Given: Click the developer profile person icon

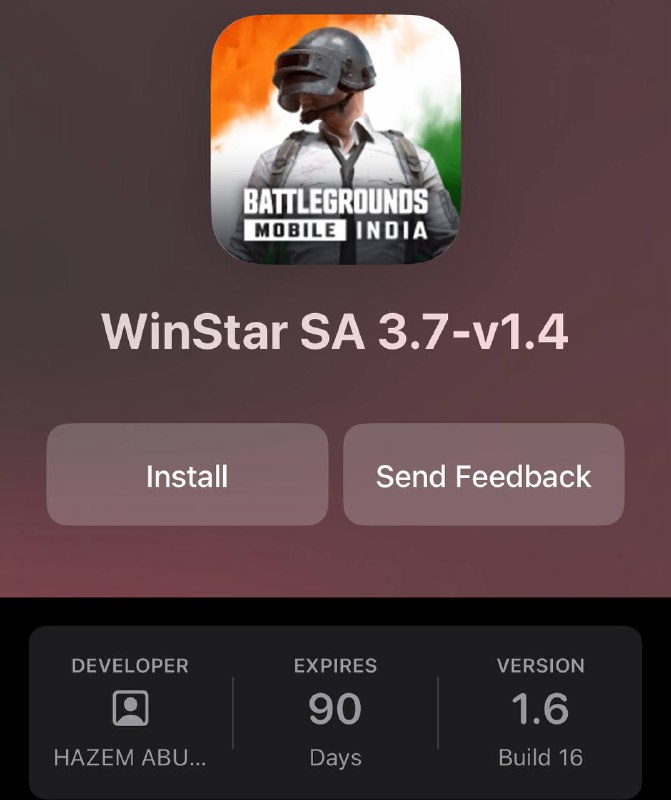Looking at the screenshot, I should 131,708.
